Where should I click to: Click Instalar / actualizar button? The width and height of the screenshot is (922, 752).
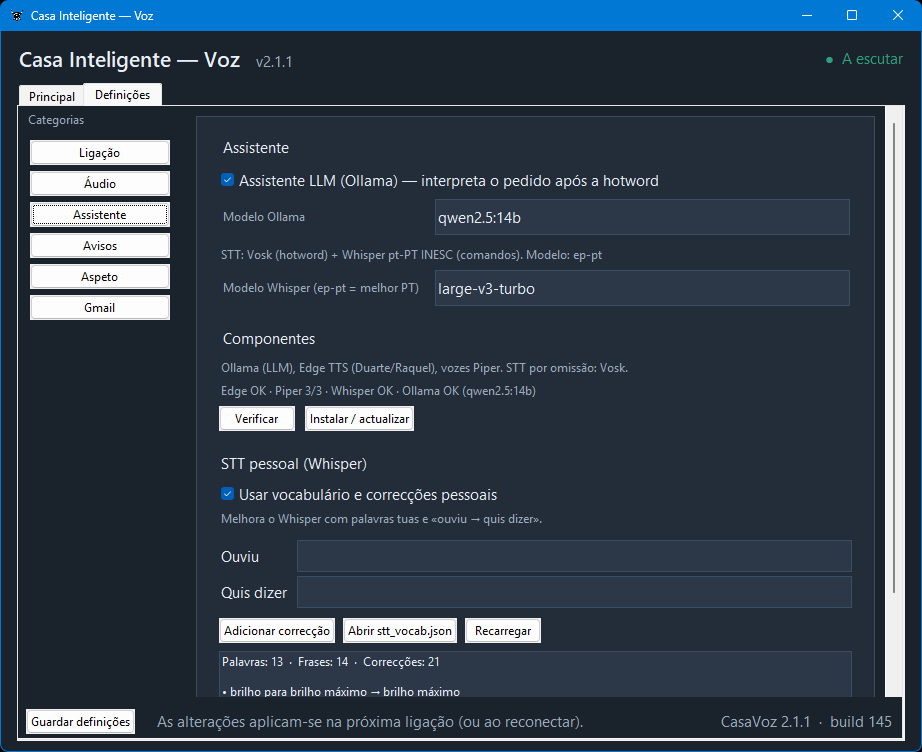tap(359, 419)
